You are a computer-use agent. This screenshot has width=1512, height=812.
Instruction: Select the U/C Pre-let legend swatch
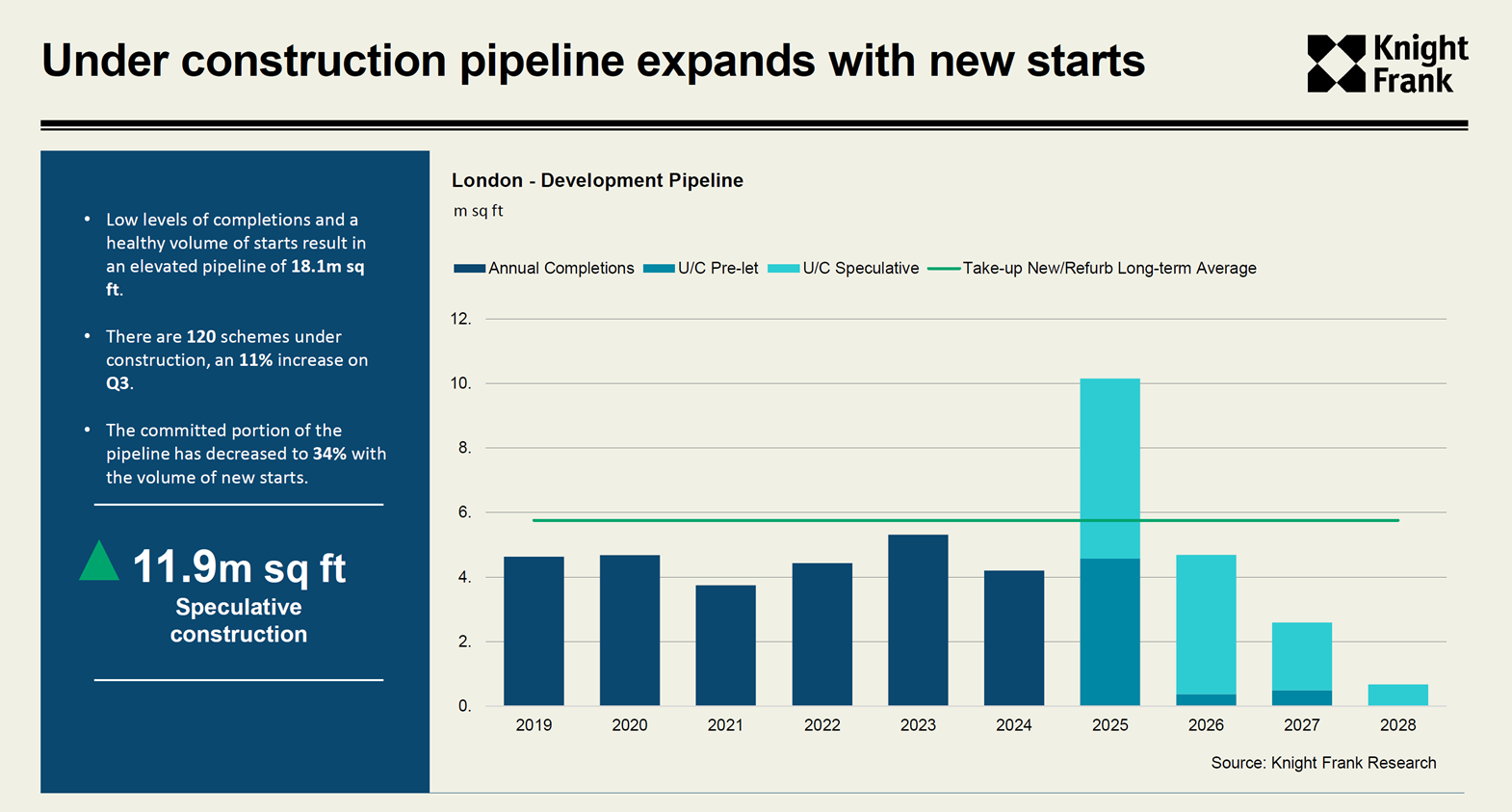pos(659,269)
